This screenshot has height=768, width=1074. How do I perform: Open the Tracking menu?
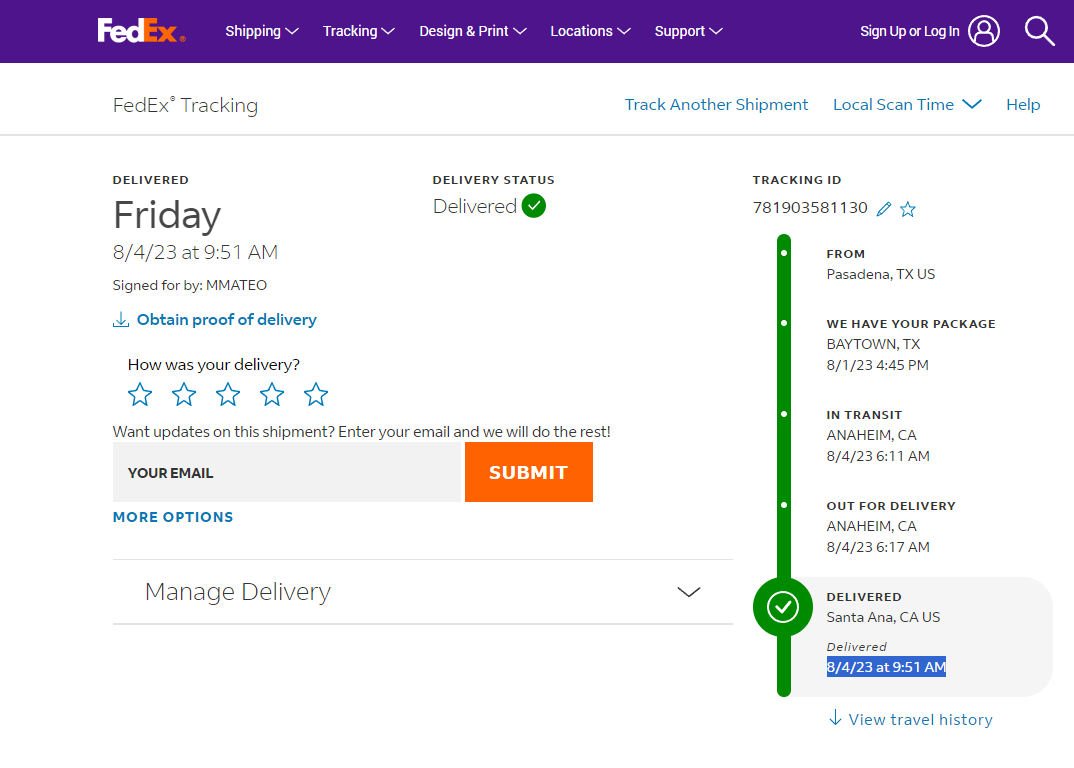(358, 32)
